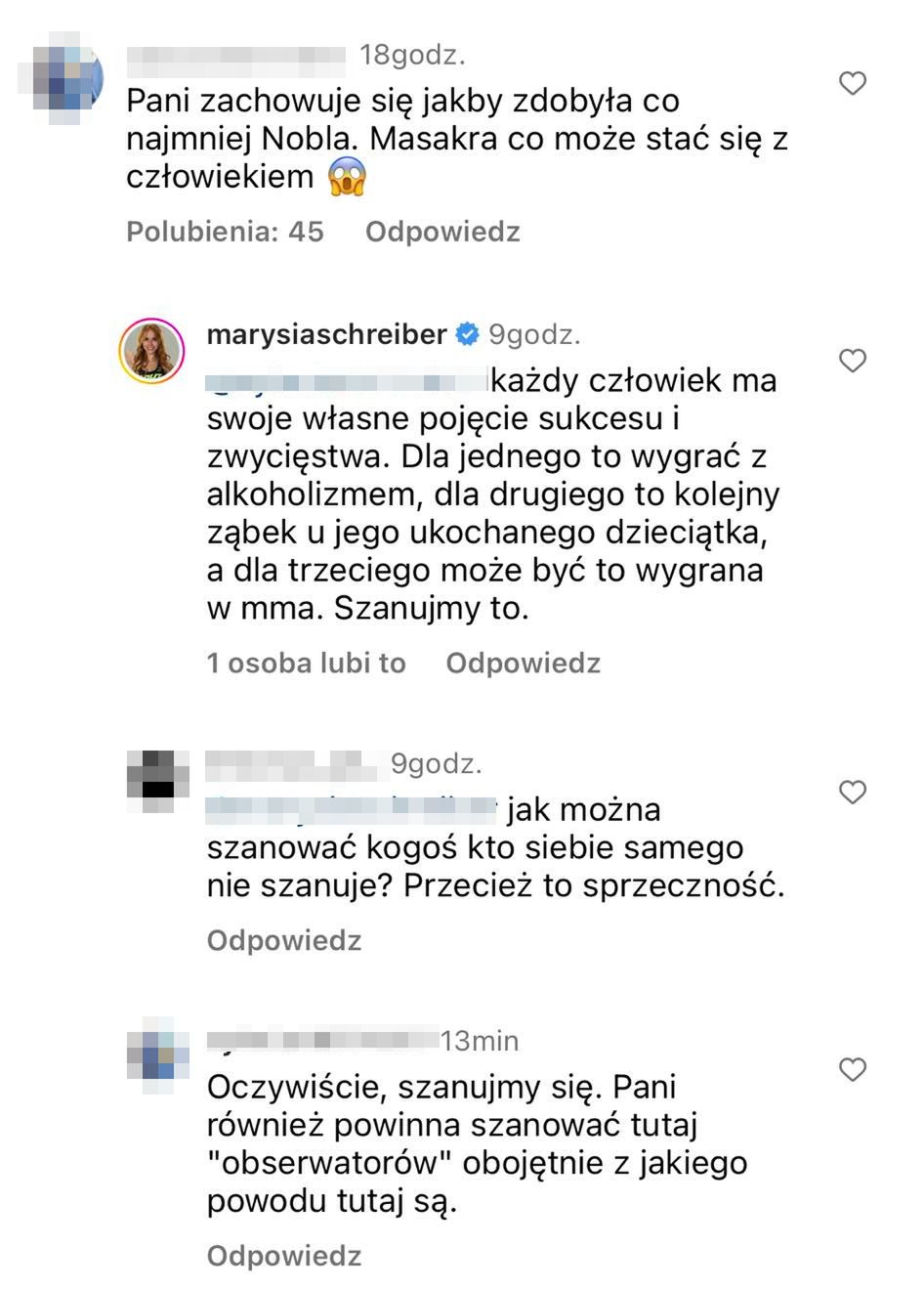
Task: Like the comment about winning a Nobla
Action: coord(853,84)
